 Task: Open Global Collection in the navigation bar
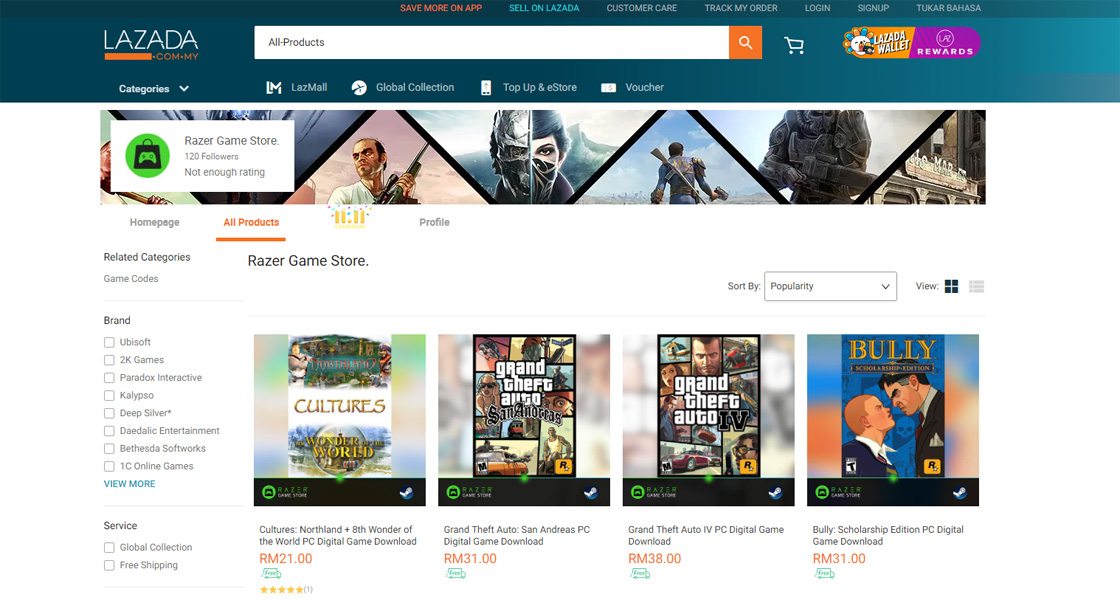click(x=415, y=88)
